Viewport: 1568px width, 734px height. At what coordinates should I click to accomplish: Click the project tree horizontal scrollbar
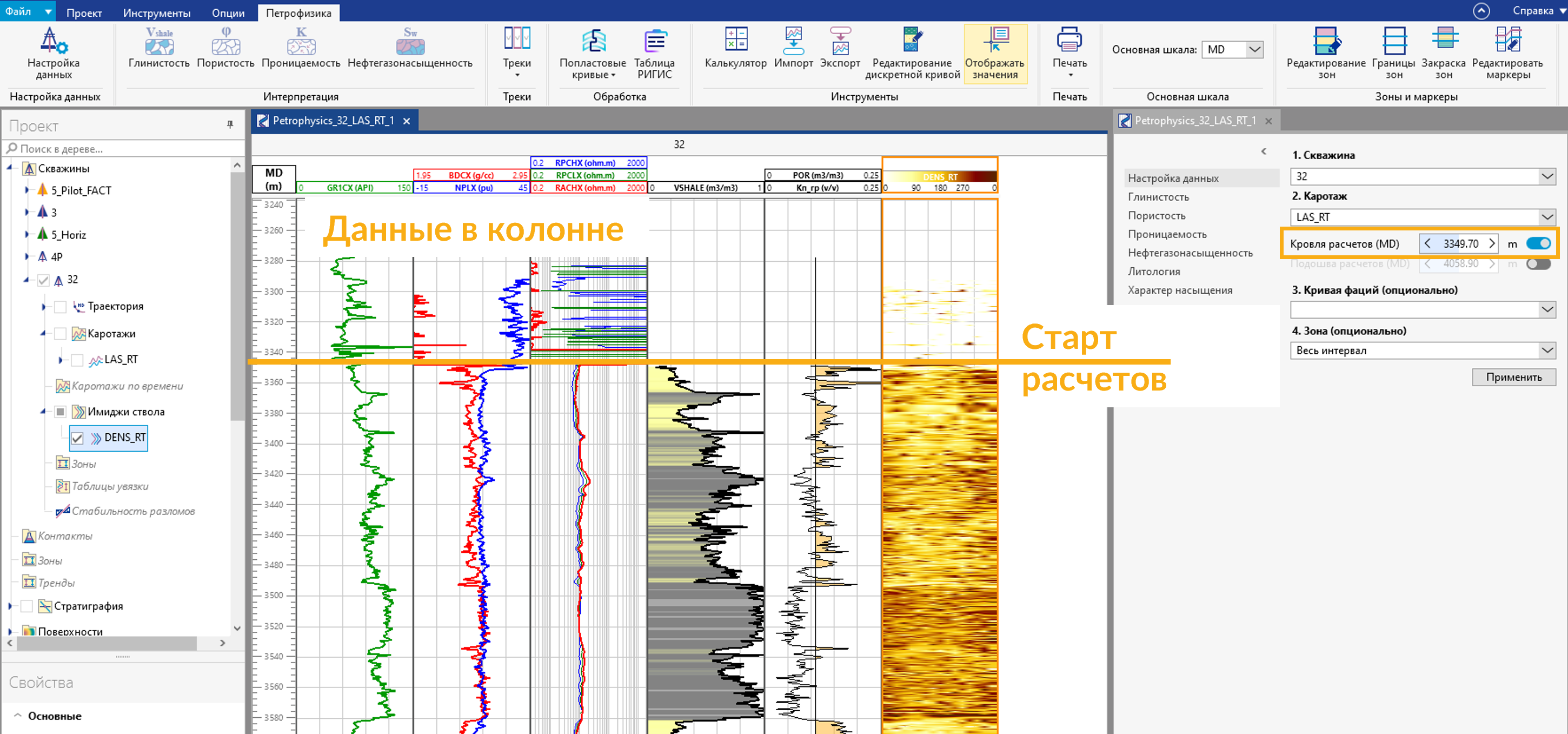click(107, 643)
